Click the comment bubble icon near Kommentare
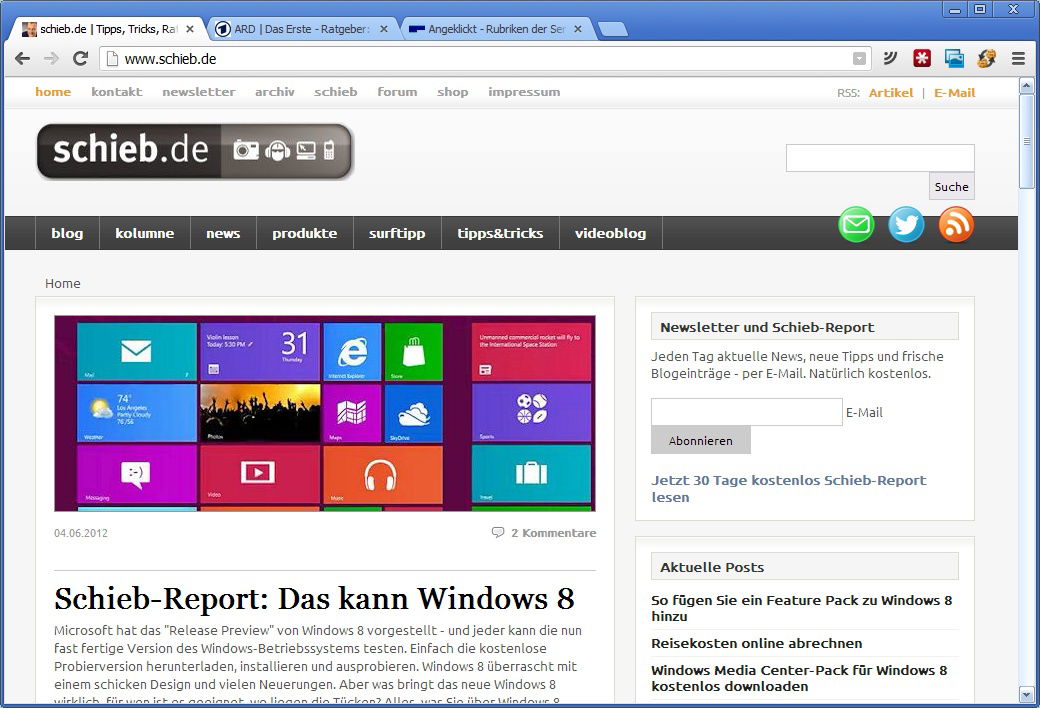The image size is (1040, 708). click(497, 532)
